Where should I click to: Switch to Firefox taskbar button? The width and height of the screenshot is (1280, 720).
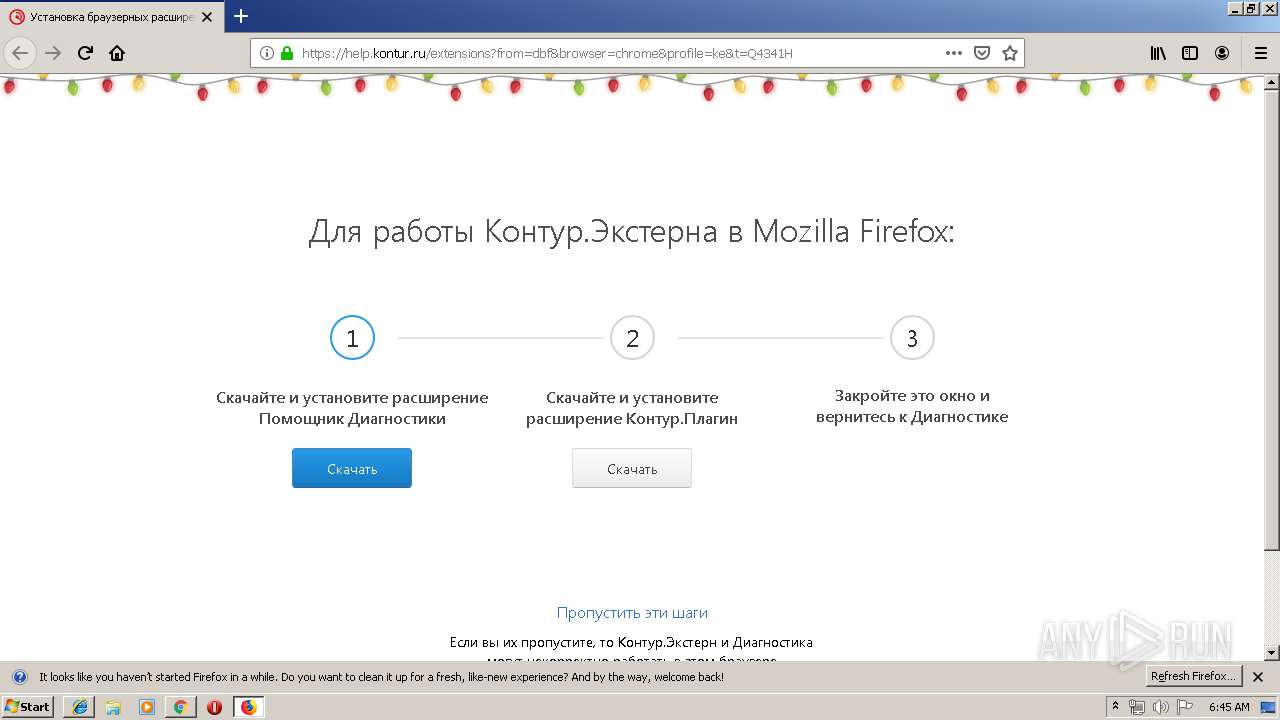248,707
